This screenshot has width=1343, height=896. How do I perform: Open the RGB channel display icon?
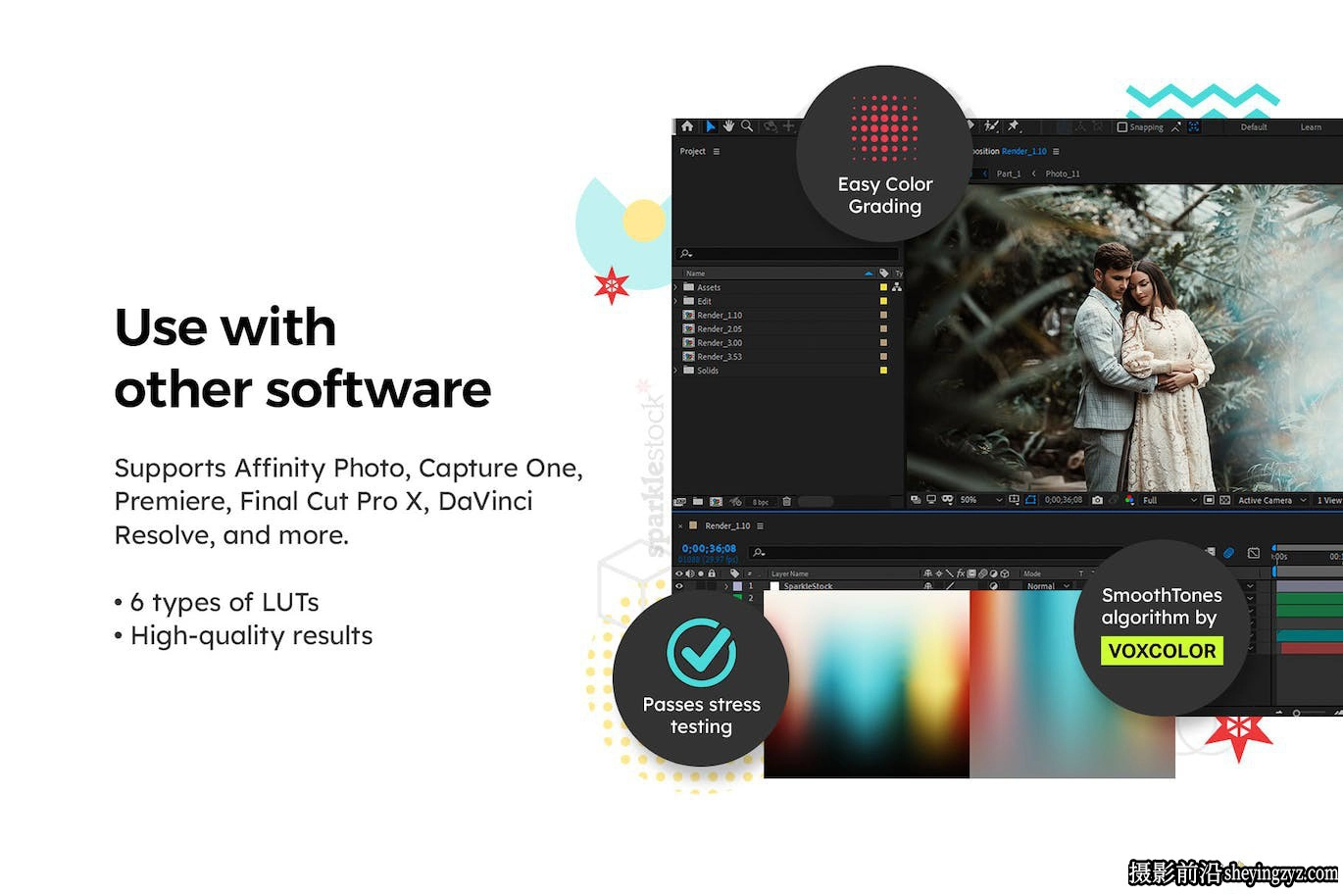(x=1129, y=500)
